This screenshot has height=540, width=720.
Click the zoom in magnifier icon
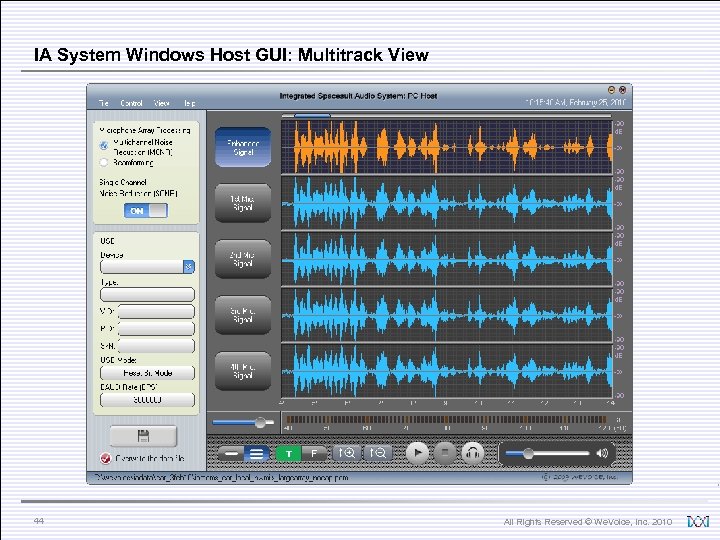pos(347,453)
